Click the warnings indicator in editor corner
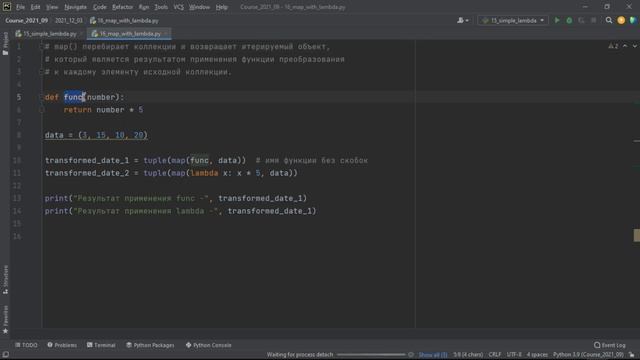Viewport: 640px width, 360px height. tap(613, 47)
